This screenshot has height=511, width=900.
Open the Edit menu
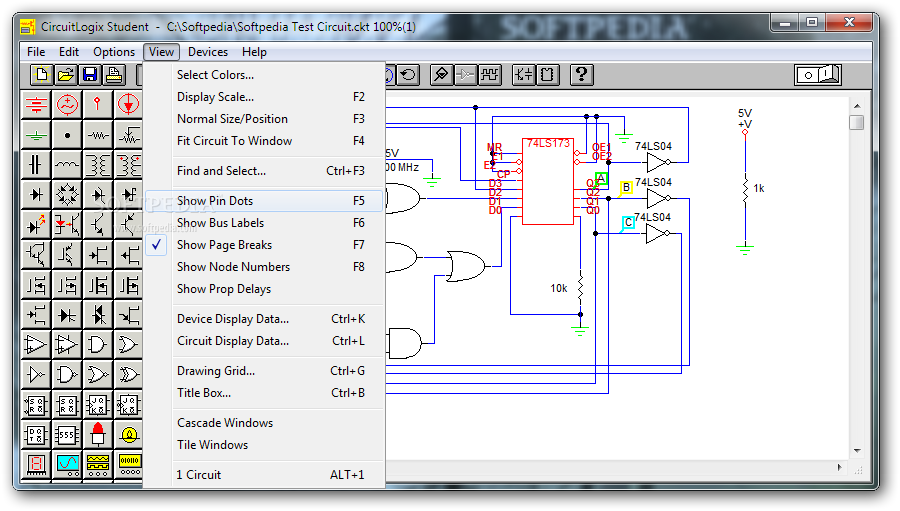pos(69,52)
